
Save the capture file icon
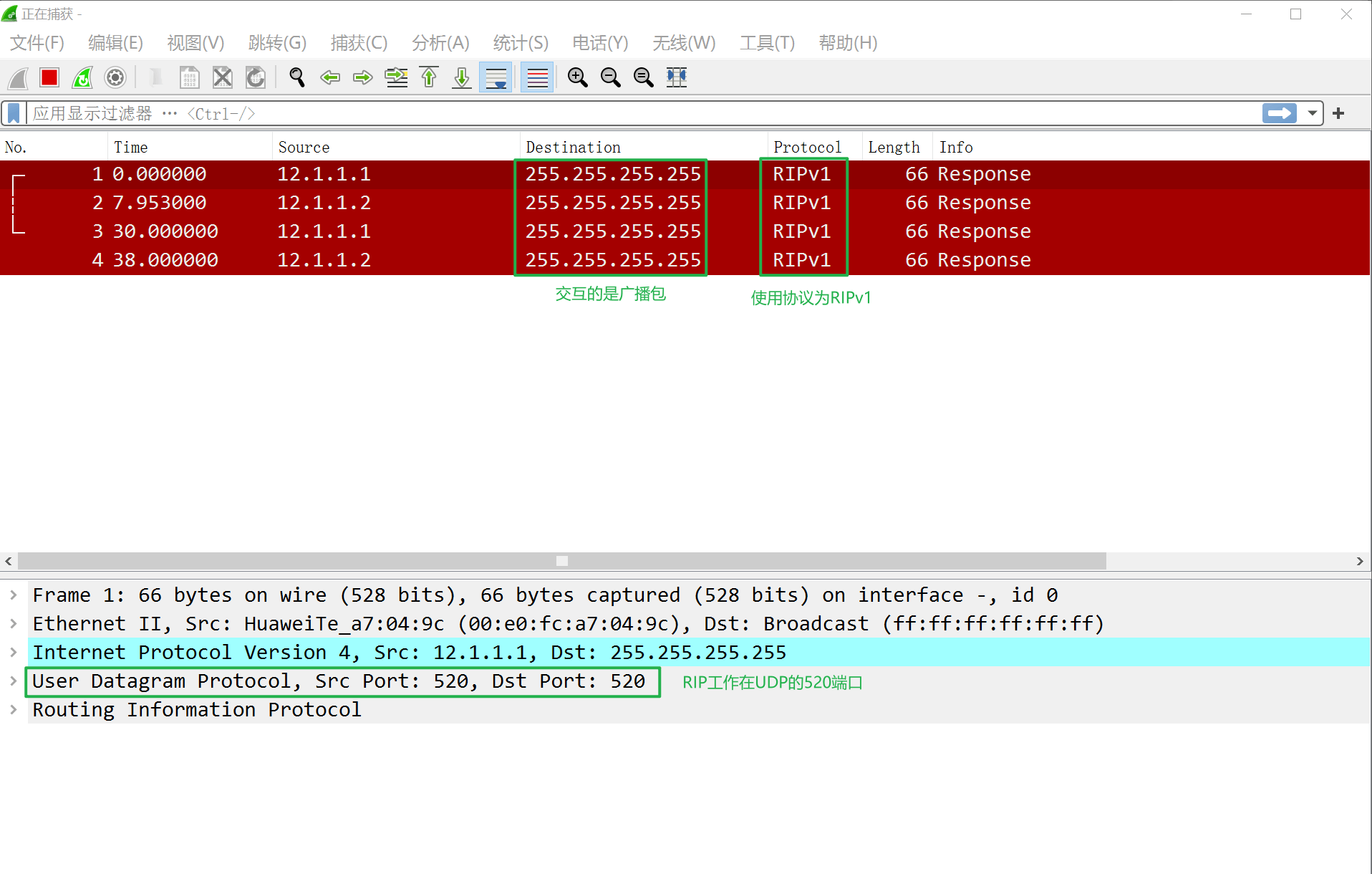point(189,77)
